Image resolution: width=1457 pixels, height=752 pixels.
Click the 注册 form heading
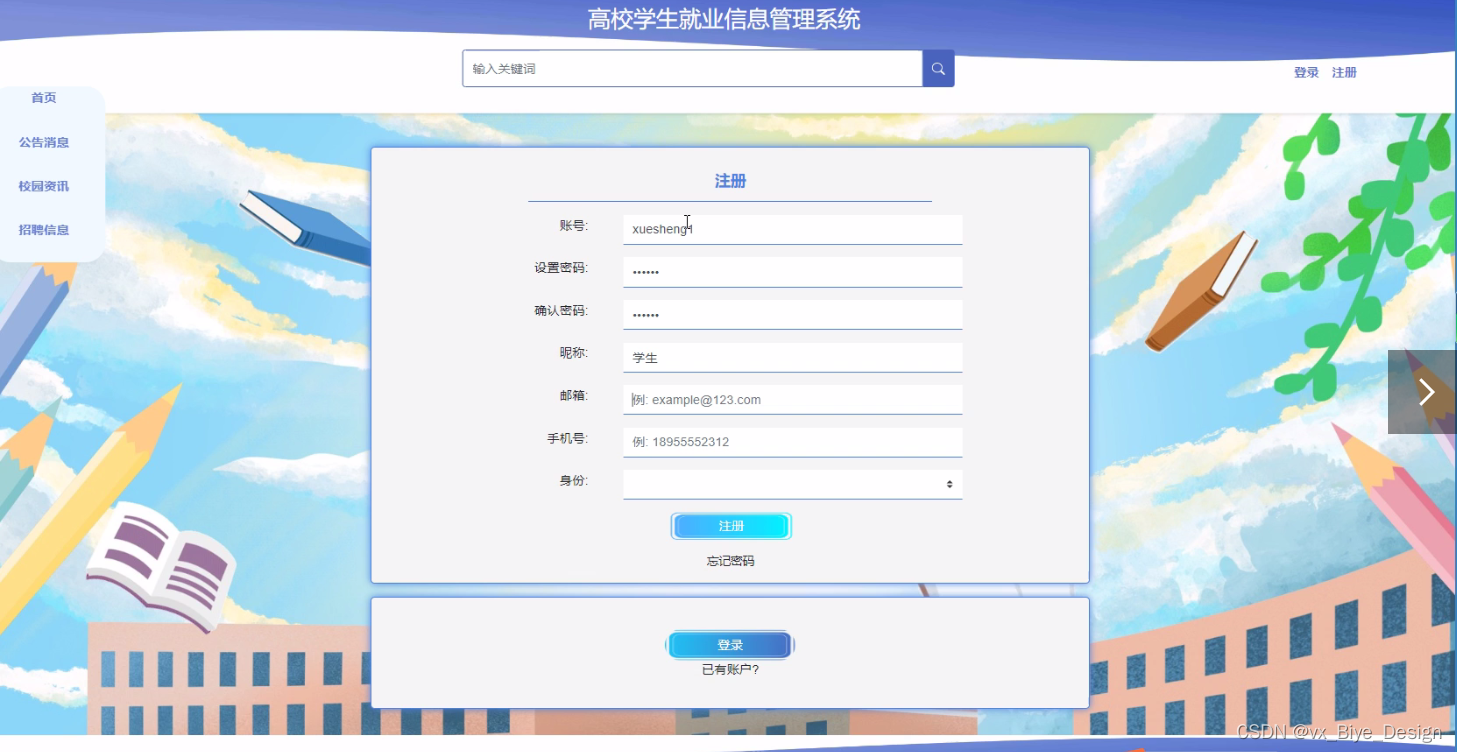[x=730, y=181]
